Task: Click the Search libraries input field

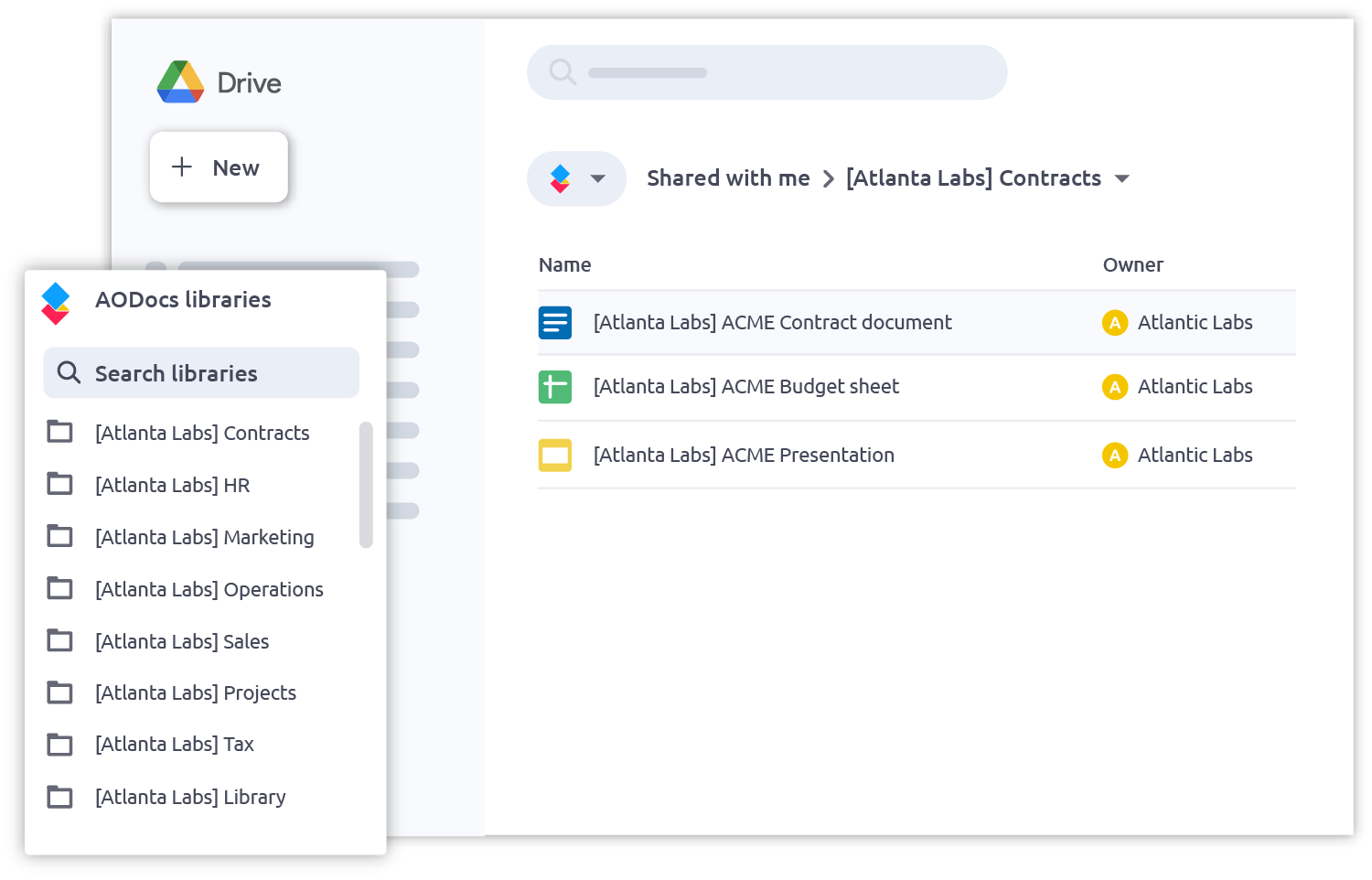Action: coord(201,372)
